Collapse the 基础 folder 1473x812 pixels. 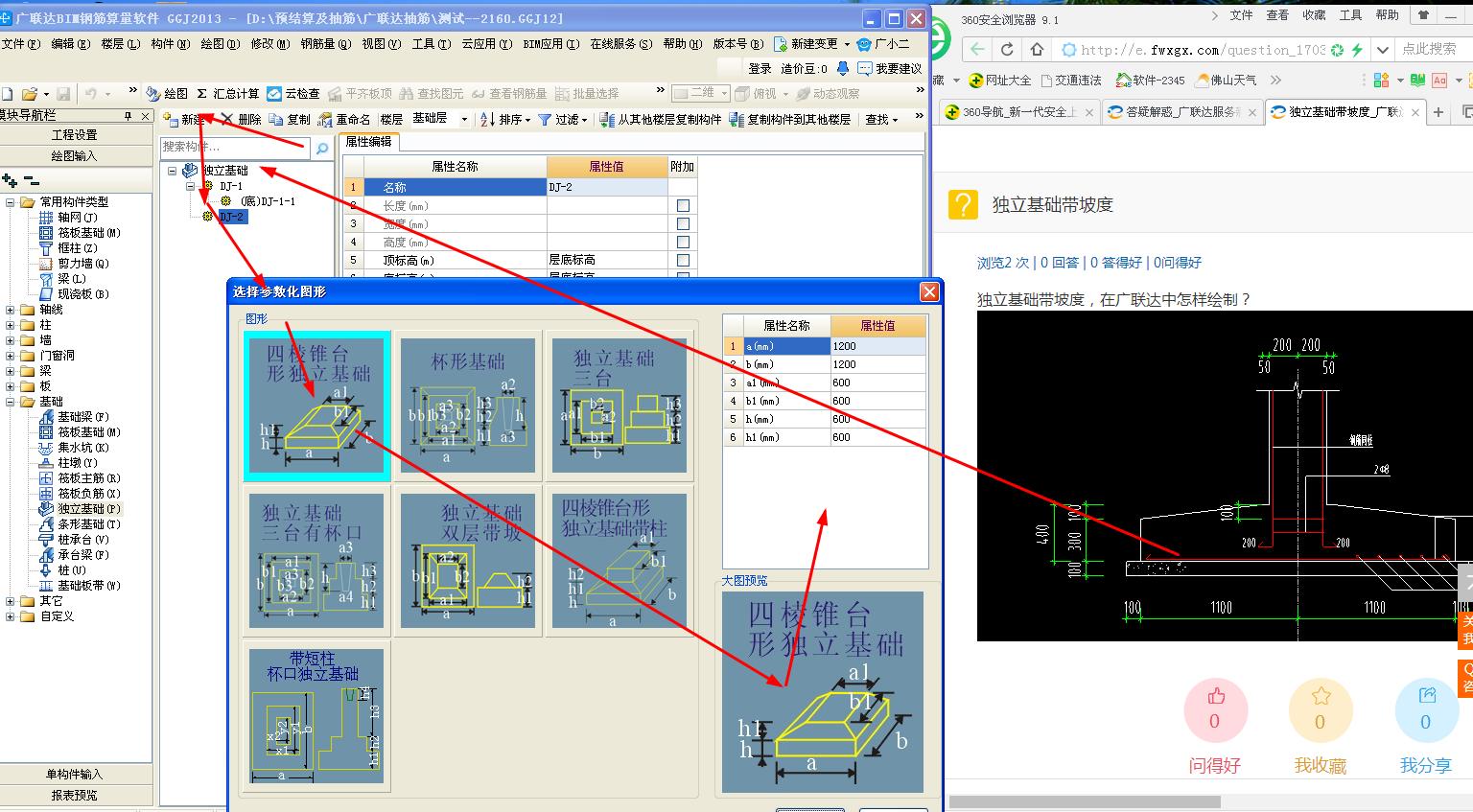[x=11, y=402]
